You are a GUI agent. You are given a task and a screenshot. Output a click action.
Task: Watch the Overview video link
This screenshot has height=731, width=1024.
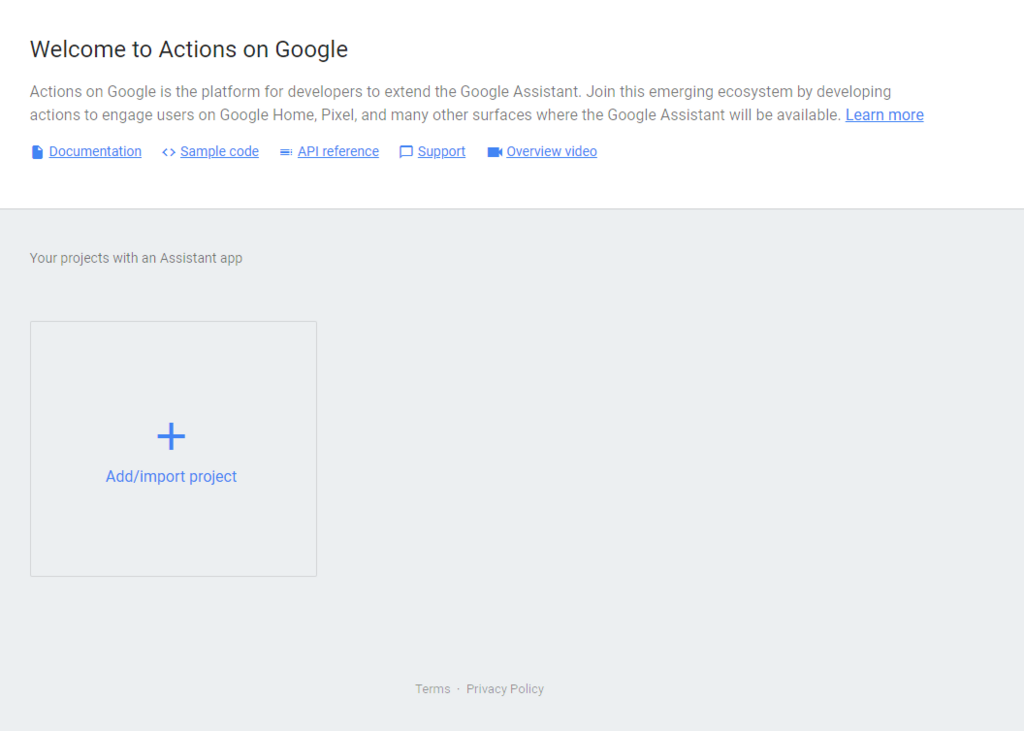552,152
